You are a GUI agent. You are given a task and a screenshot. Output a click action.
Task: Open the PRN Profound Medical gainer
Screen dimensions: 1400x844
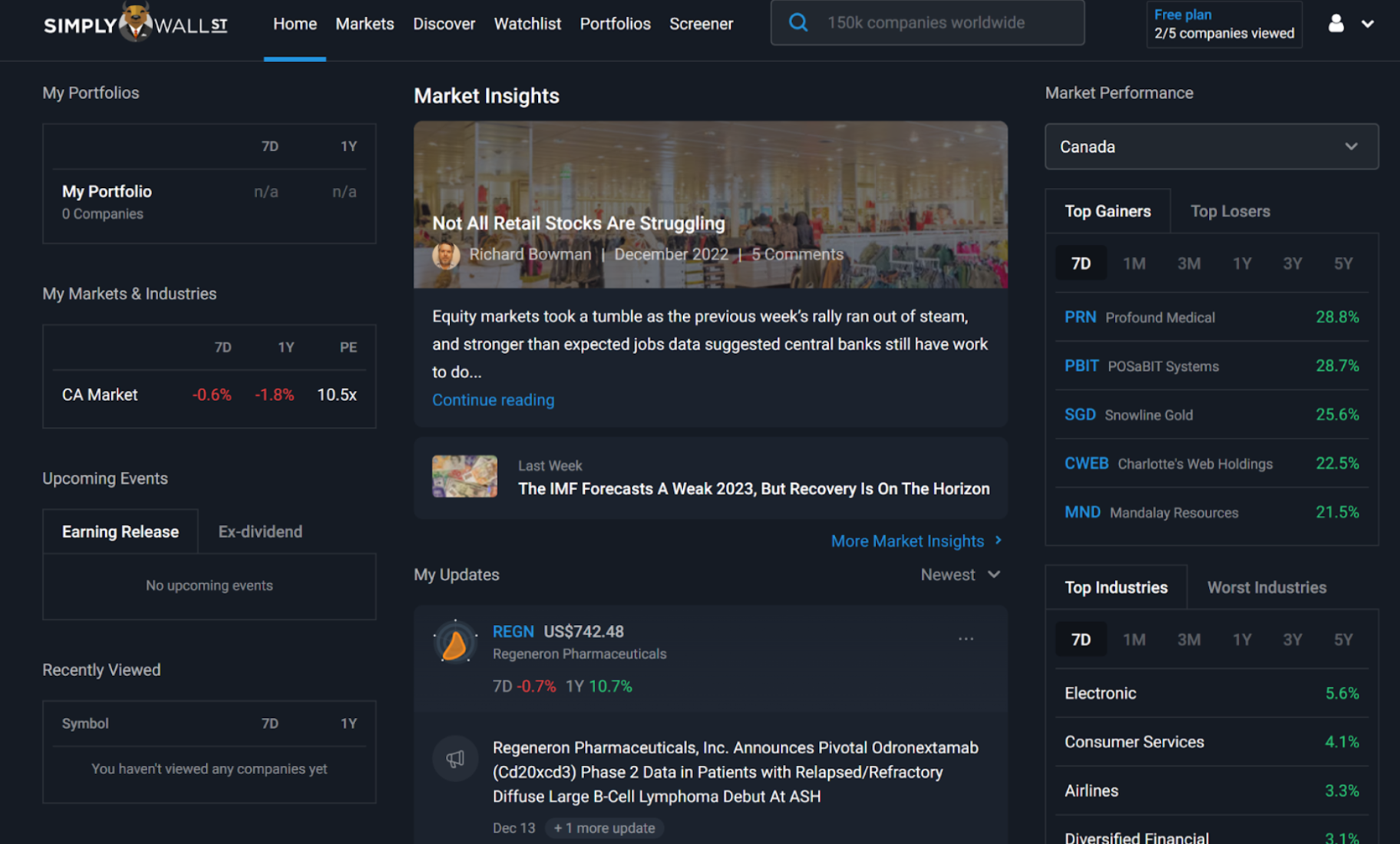click(x=1211, y=317)
